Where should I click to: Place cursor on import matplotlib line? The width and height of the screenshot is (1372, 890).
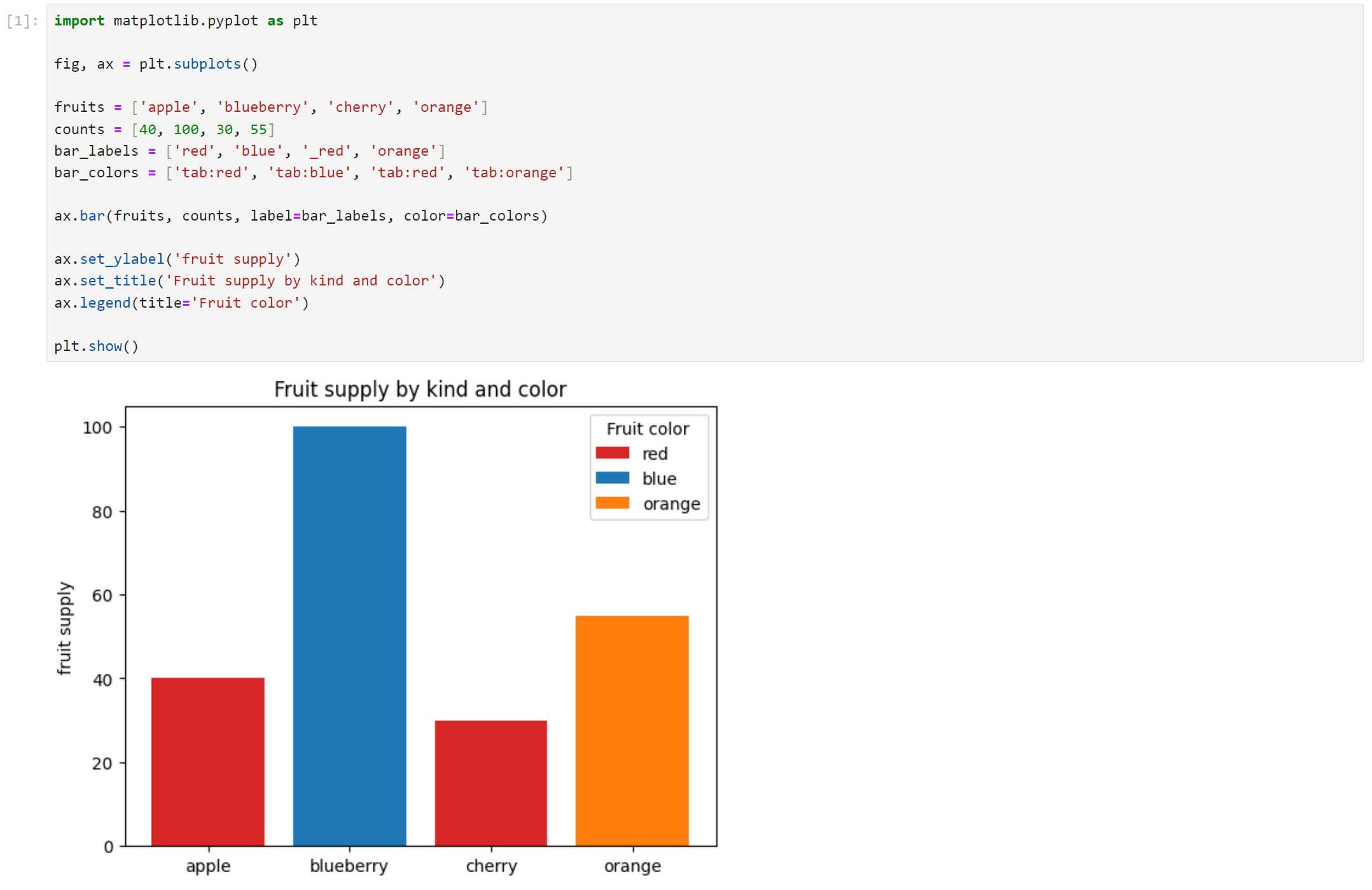click(x=186, y=21)
